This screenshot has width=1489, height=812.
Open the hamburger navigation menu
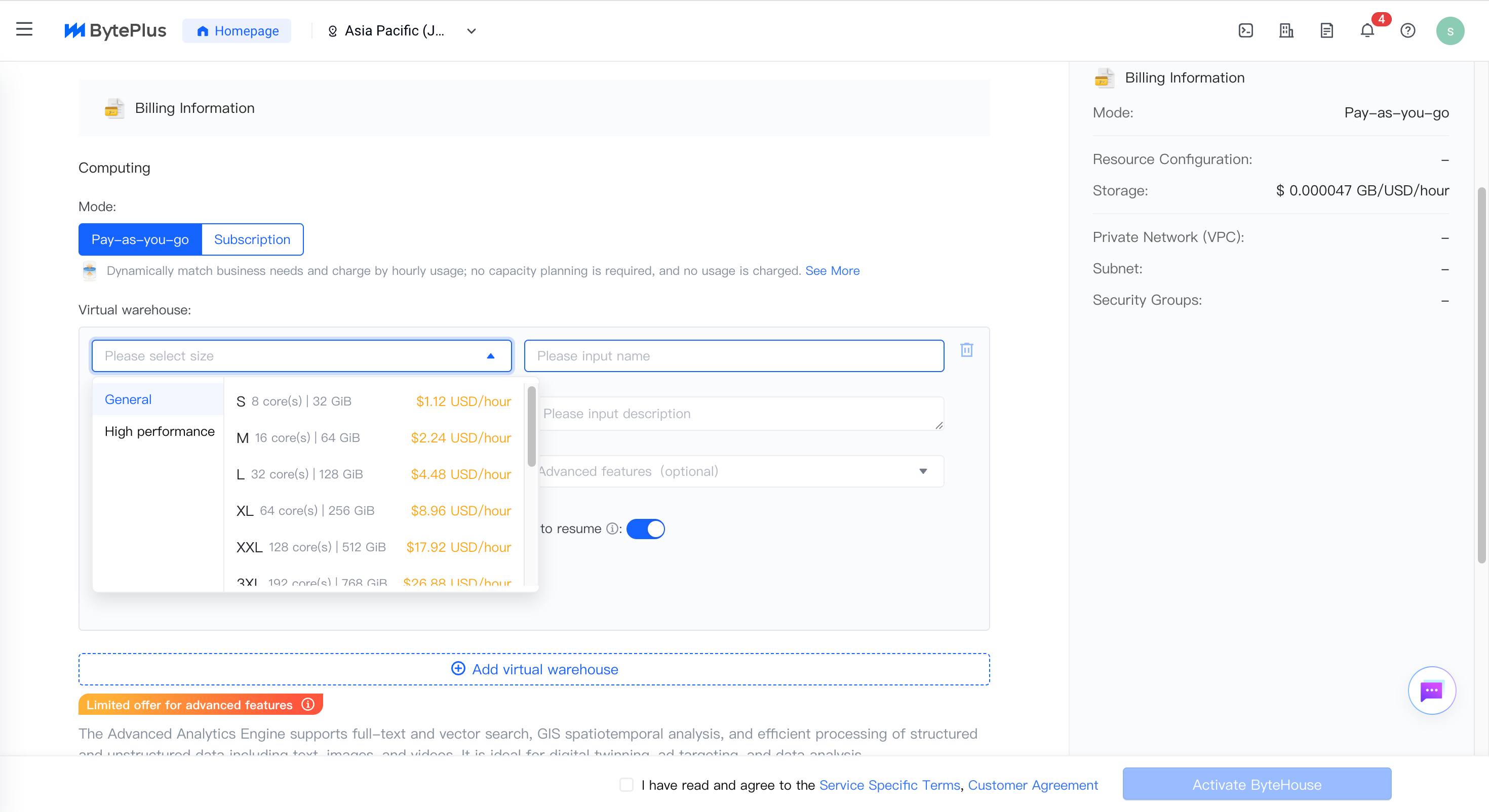point(24,29)
